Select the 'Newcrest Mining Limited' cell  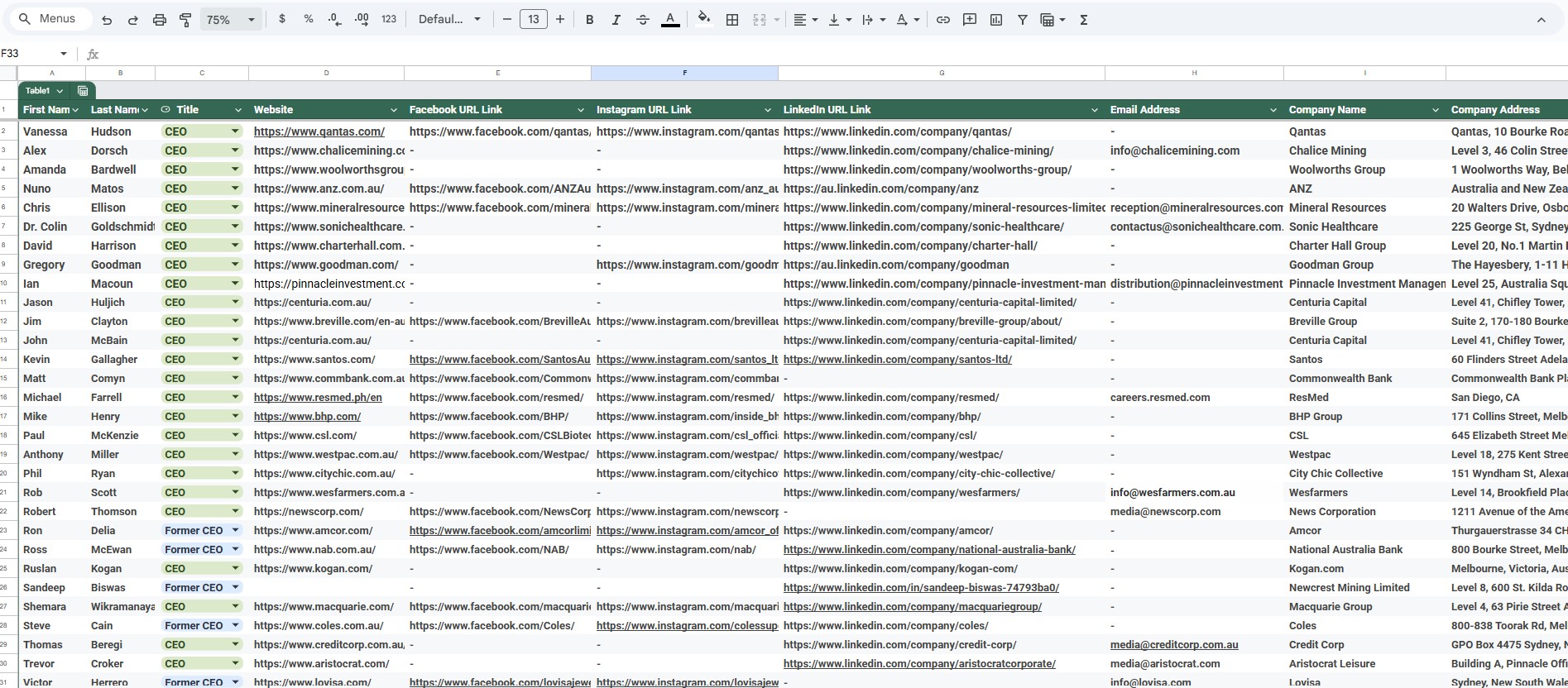tap(1364, 588)
